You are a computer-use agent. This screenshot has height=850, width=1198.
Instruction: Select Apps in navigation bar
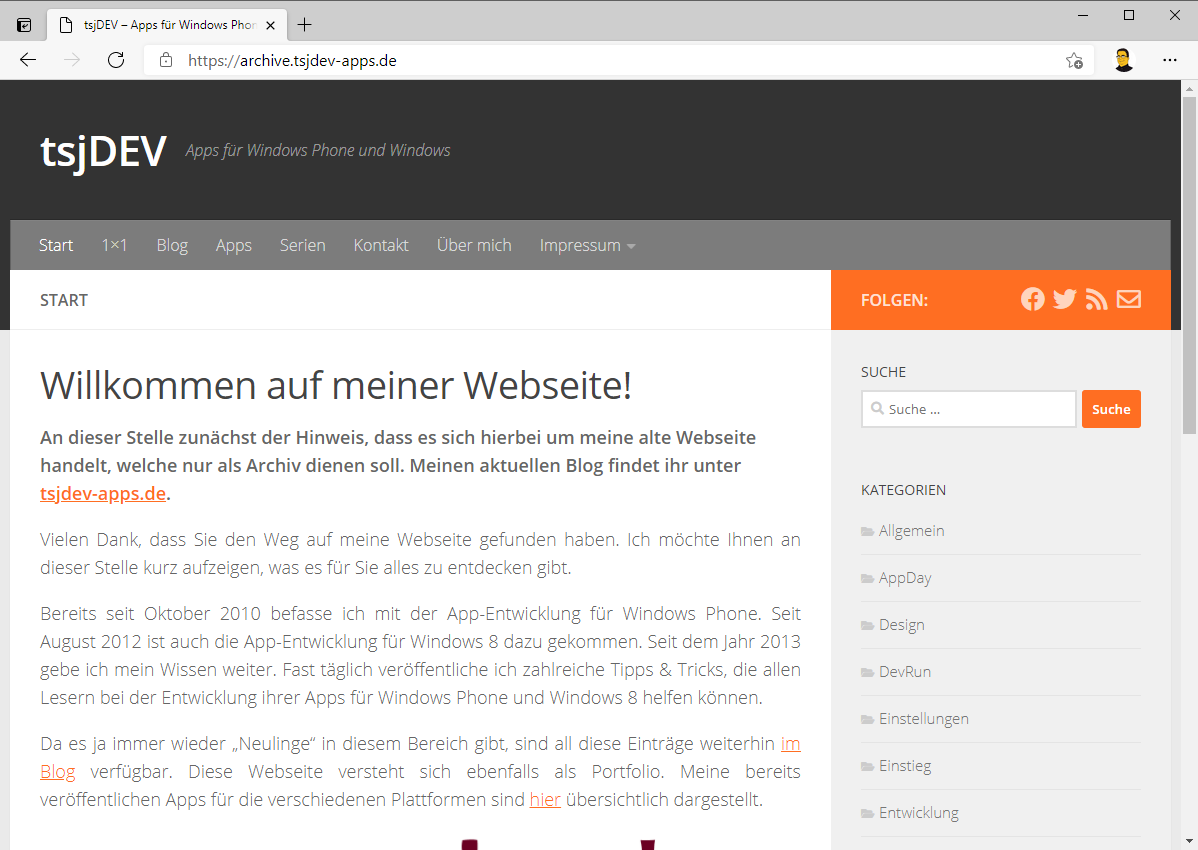[x=234, y=245]
